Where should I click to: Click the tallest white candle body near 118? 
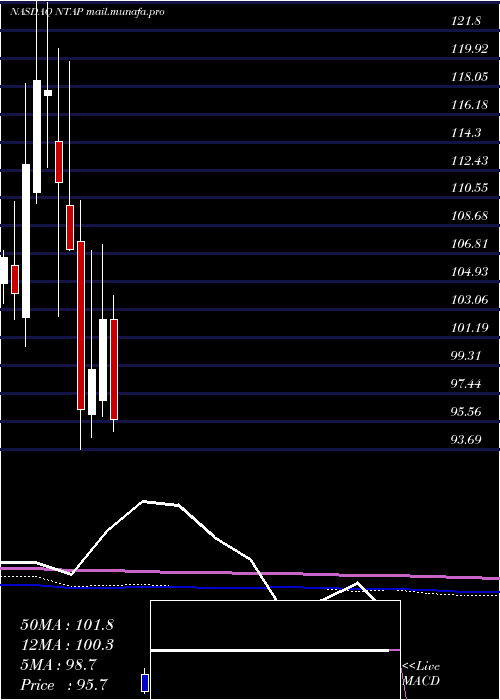[37, 137]
